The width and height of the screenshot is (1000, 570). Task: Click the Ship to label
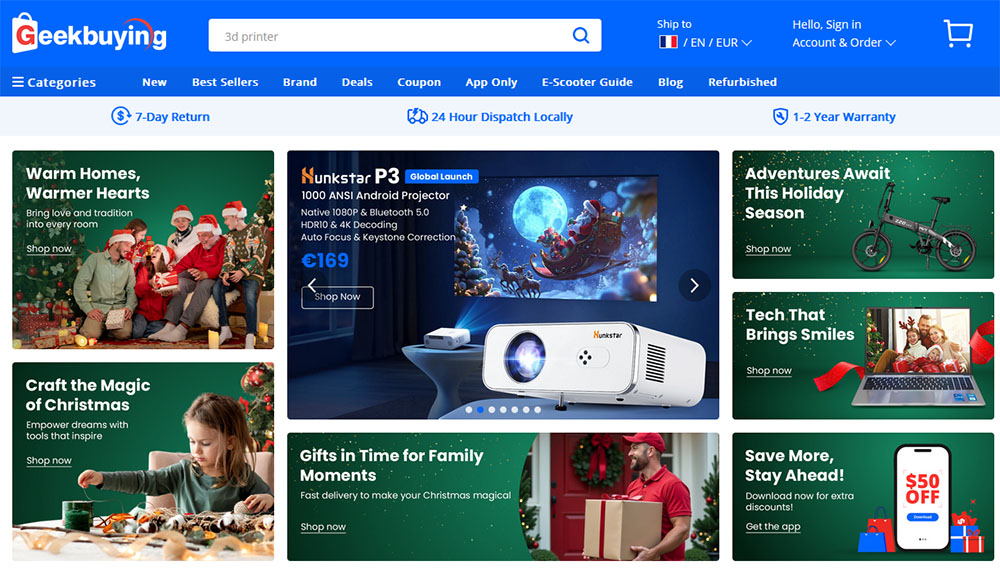(674, 24)
